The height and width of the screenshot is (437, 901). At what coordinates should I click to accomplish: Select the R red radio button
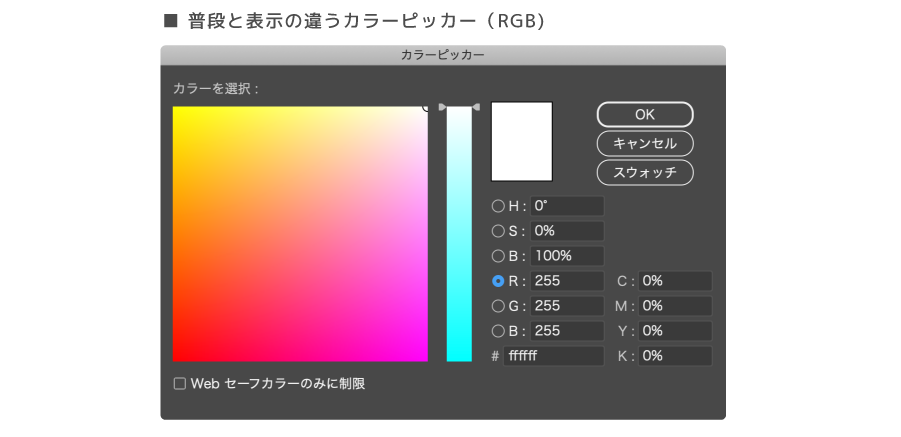498,281
